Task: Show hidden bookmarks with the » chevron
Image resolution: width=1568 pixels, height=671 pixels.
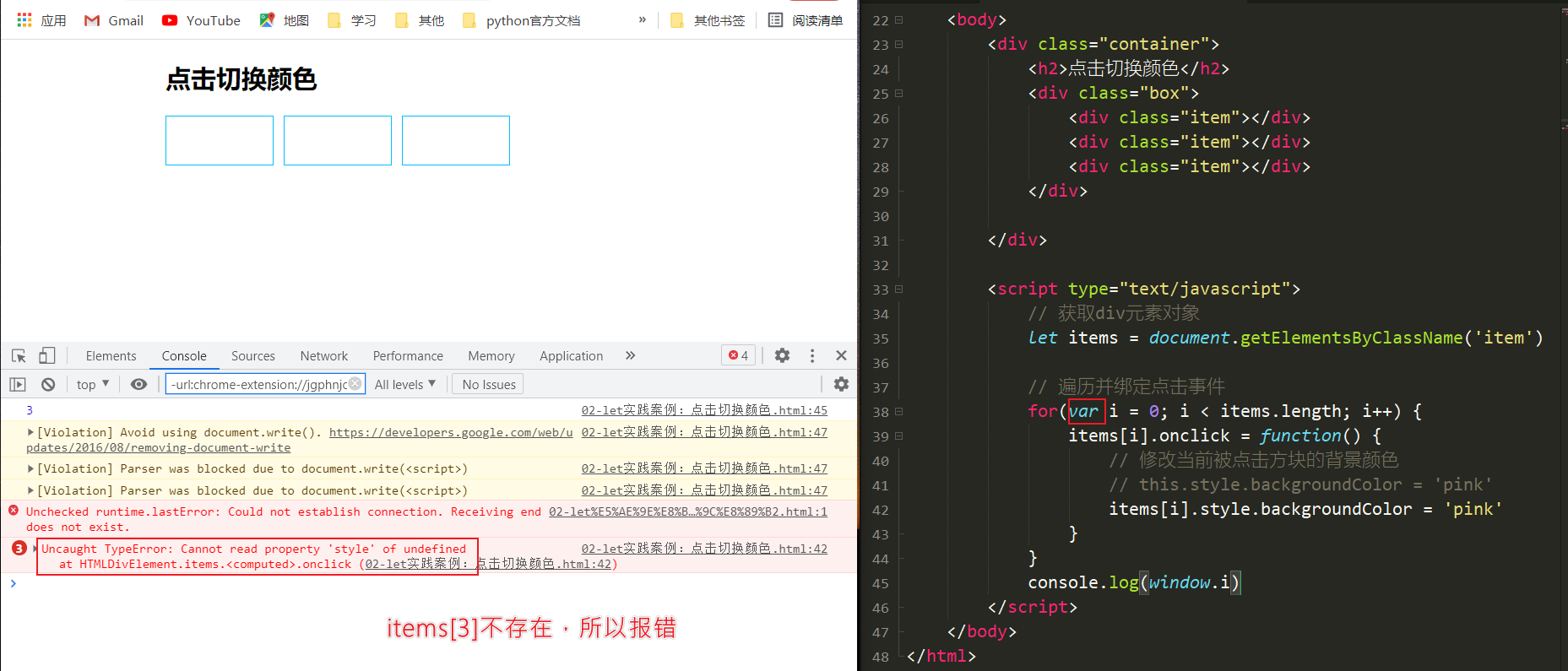Action: [643, 19]
